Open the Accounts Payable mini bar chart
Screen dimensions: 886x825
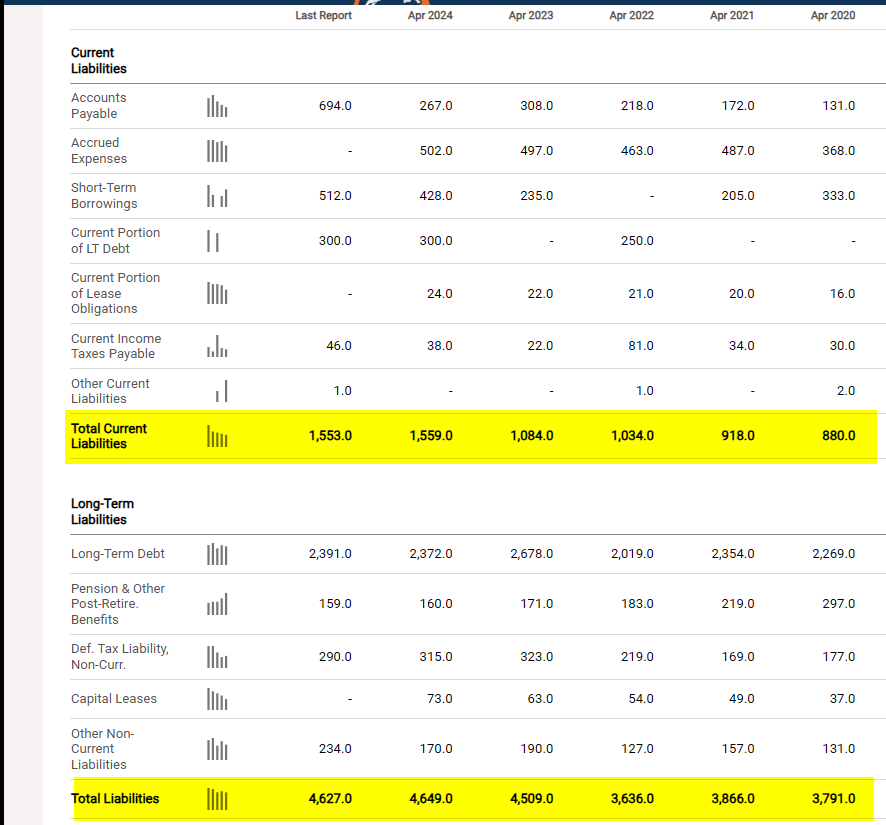[217, 106]
